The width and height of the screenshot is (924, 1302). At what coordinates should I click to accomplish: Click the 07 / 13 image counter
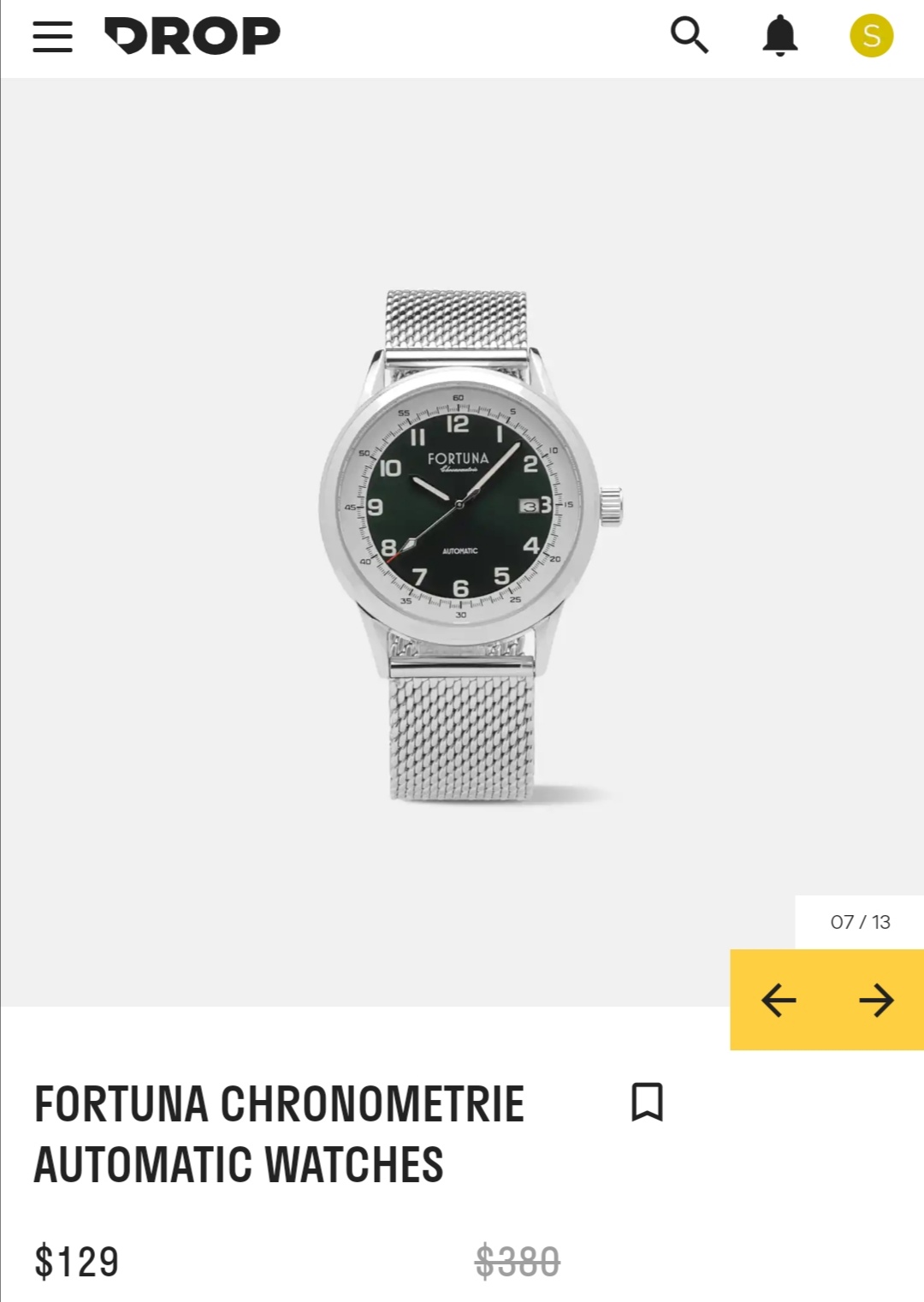pos(860,922)
